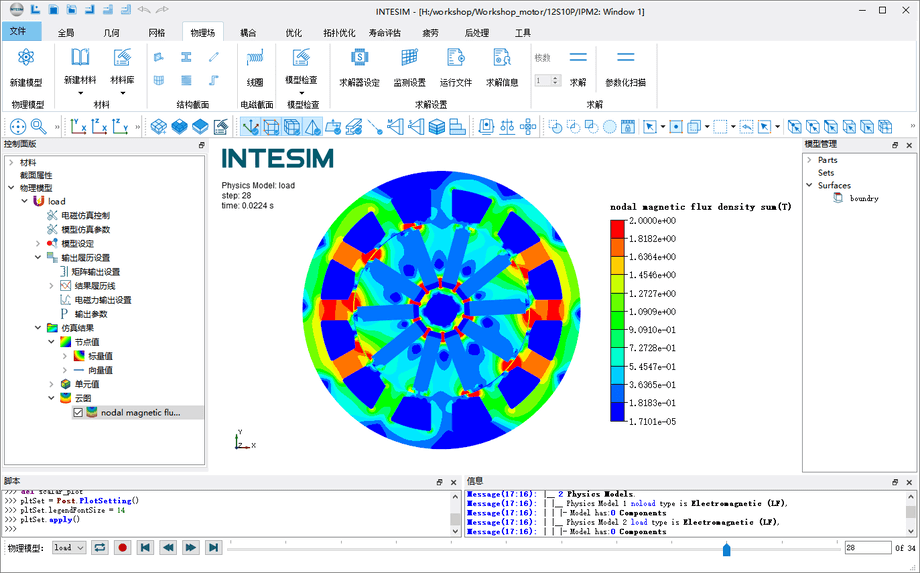Click the 新建模型 new model icon
Screen dimensions: 920x573
click(x=26, y=58)
